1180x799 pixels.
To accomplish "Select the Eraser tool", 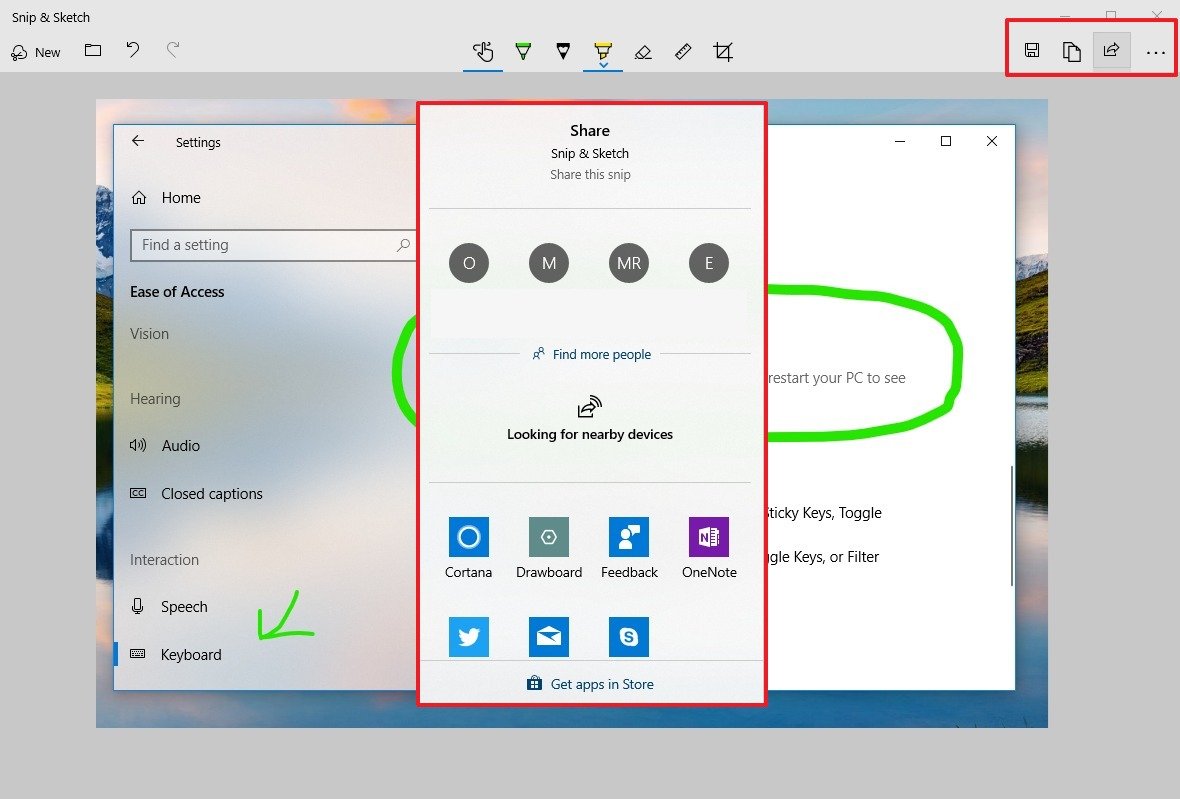I will pyautogui.click(x=643, y=52).
